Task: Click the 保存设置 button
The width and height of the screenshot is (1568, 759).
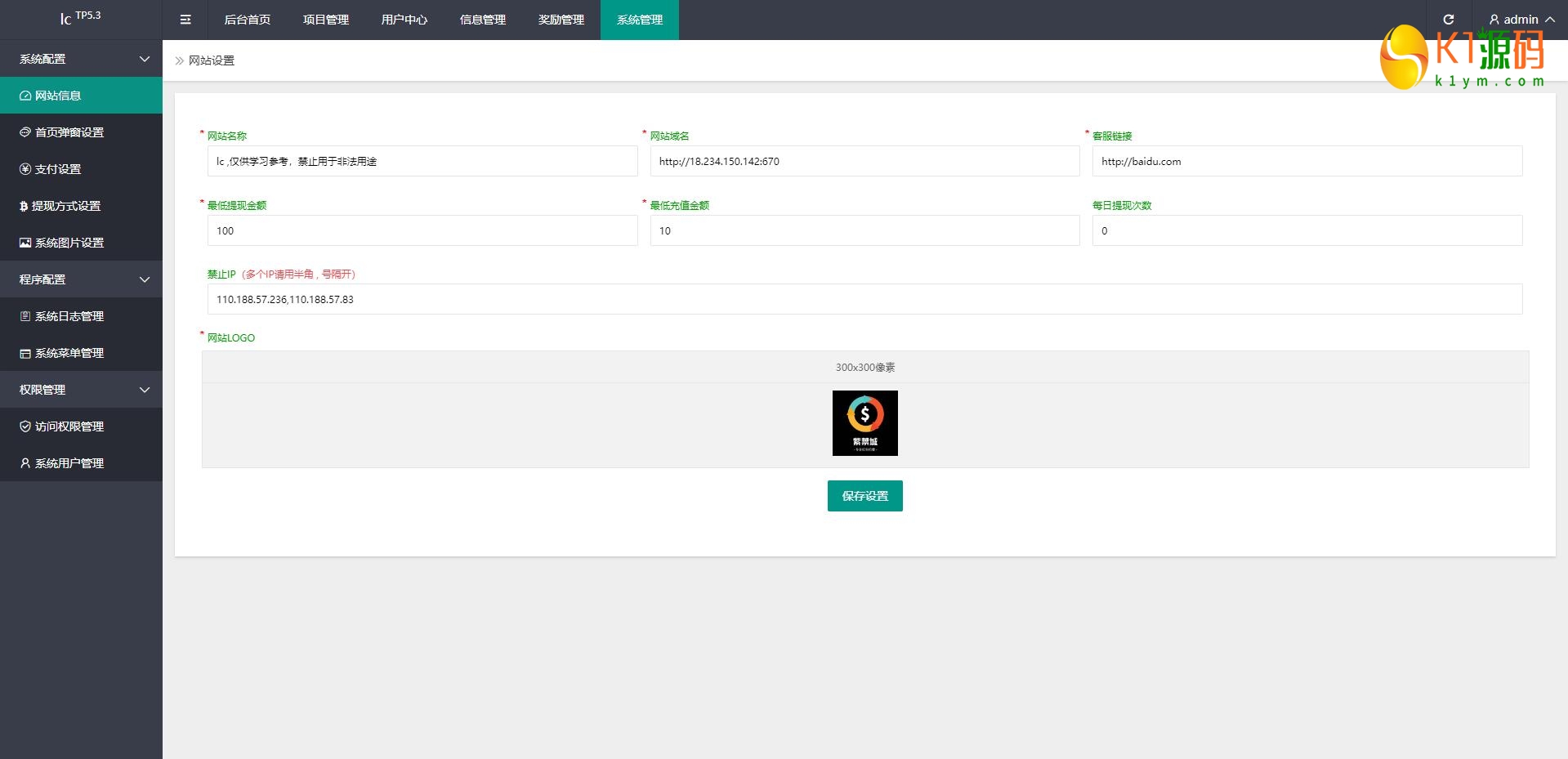Action: tap(865, 496)
